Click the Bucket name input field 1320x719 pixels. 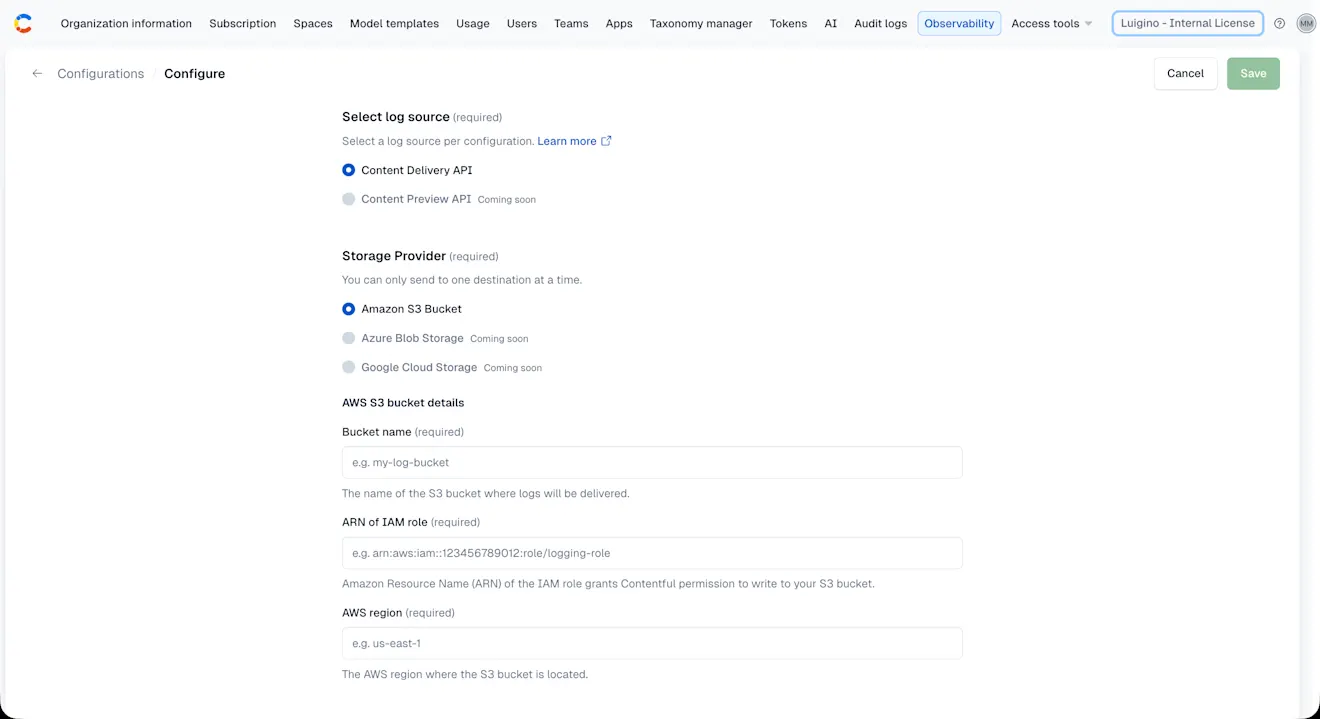pos(651,462)
